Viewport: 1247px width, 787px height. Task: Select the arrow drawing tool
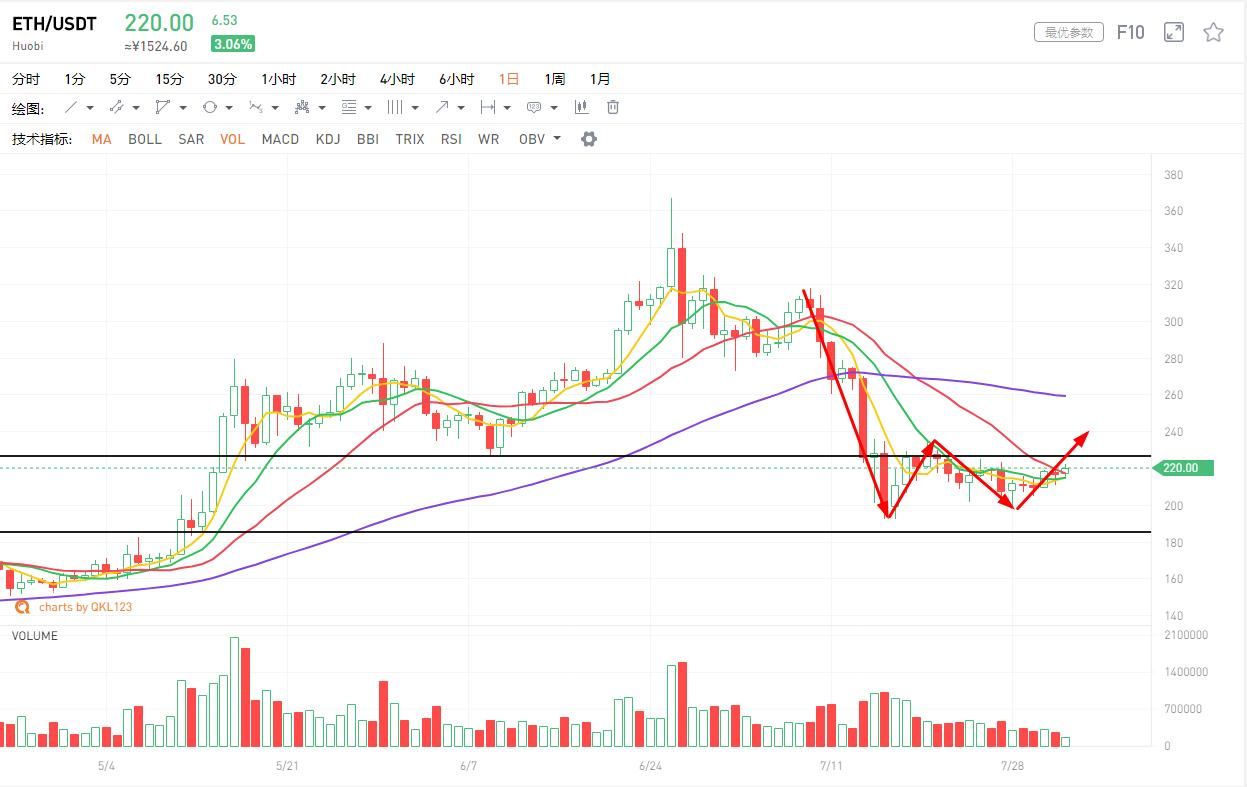pos(441,107)
